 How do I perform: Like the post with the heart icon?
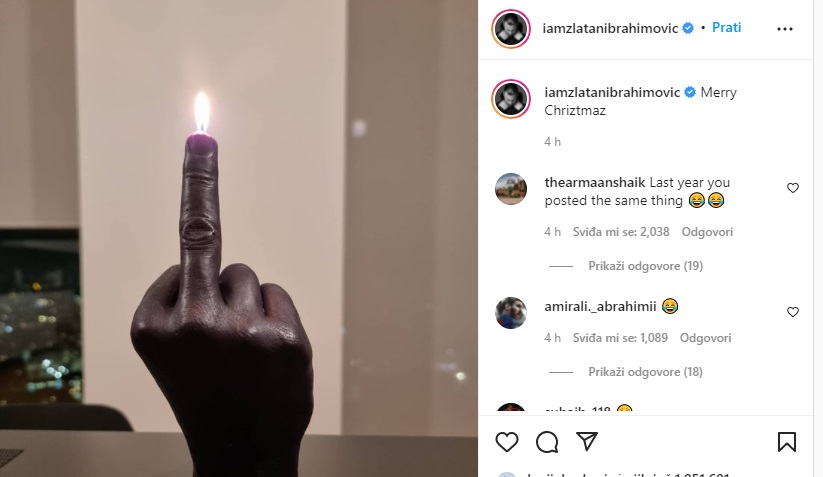[x=507, y=442]
